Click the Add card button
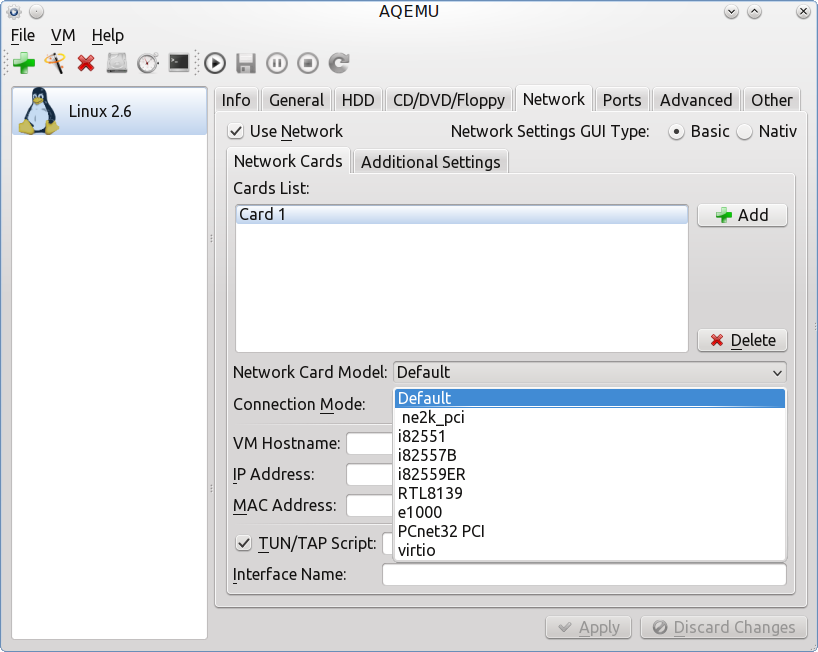The height and width of the screenshot is (652, 818). [742, 215]
